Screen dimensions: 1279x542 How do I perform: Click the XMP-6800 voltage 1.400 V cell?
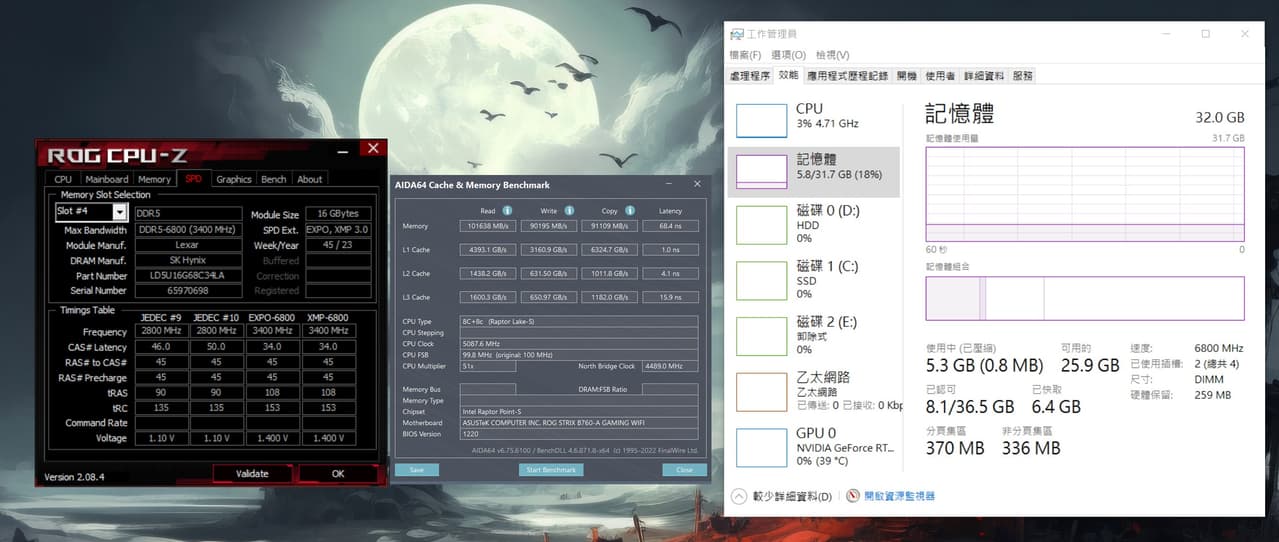pyautogui.click(x=328, y=438)
